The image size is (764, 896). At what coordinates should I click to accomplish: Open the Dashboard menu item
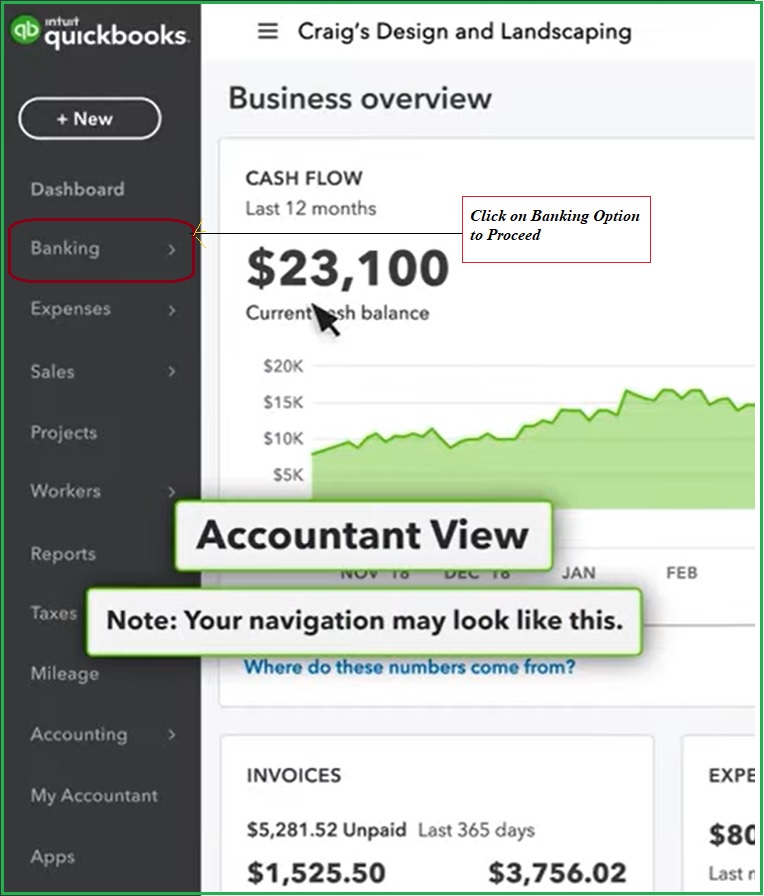click(78, 189)
